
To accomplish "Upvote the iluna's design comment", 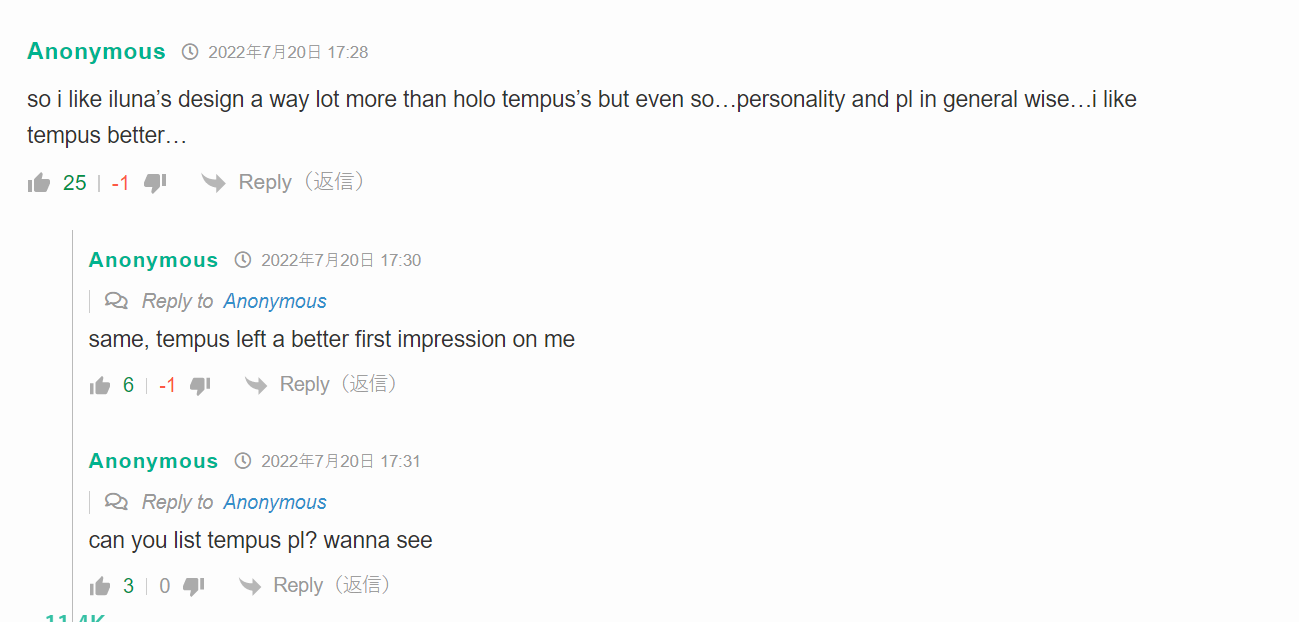I will click(x=39, y=183).
